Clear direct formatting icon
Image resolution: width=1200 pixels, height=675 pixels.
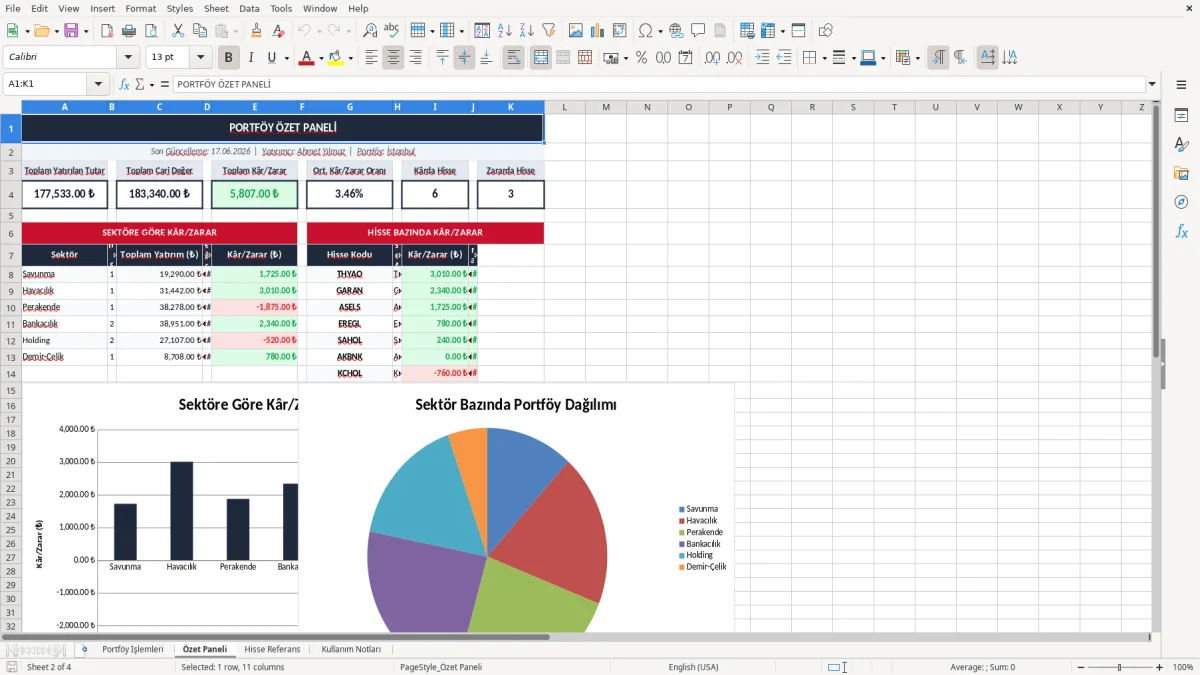pos(279,31)
